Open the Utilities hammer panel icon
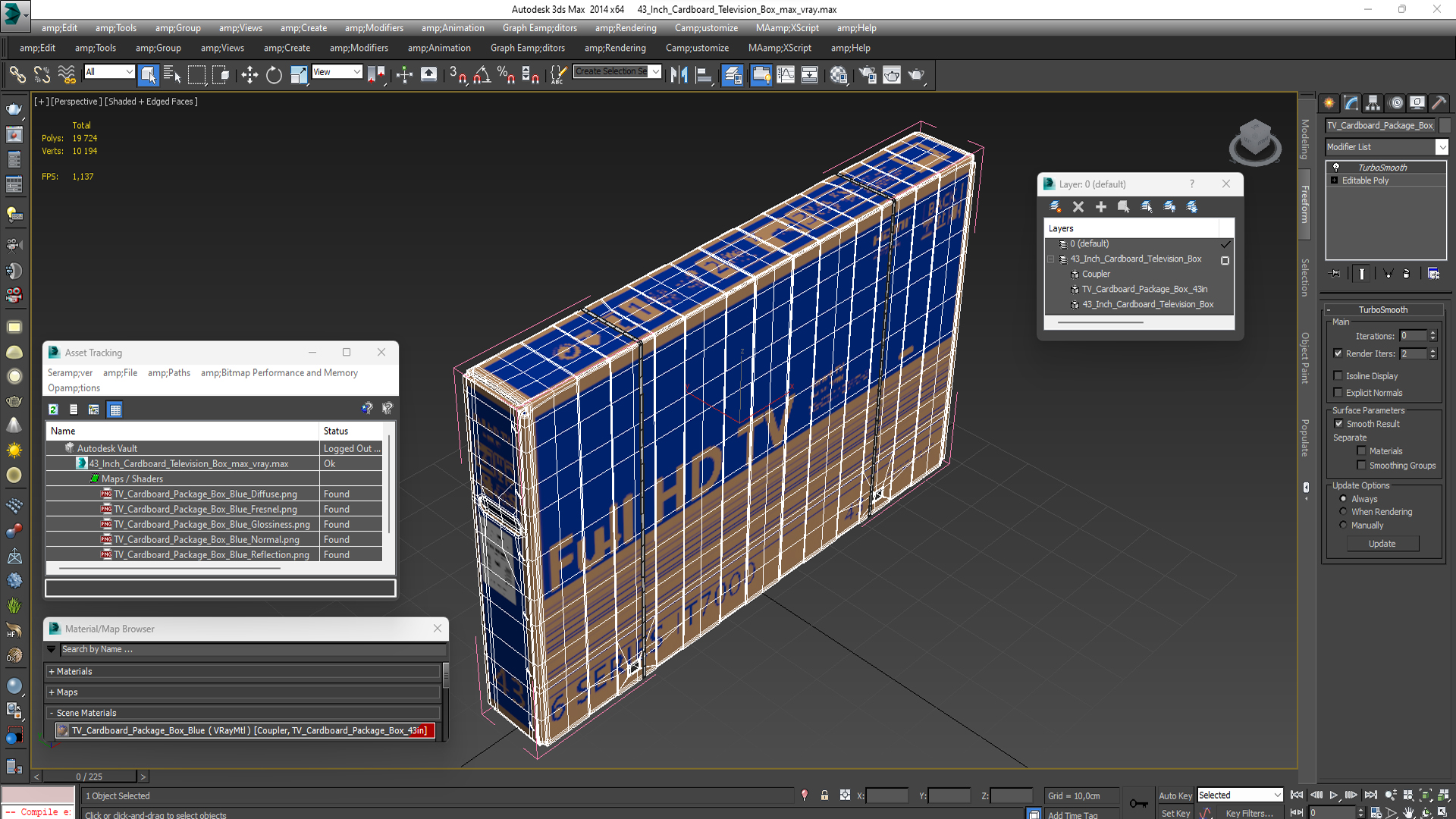The image size is (1456, 819). (1439, 103)
